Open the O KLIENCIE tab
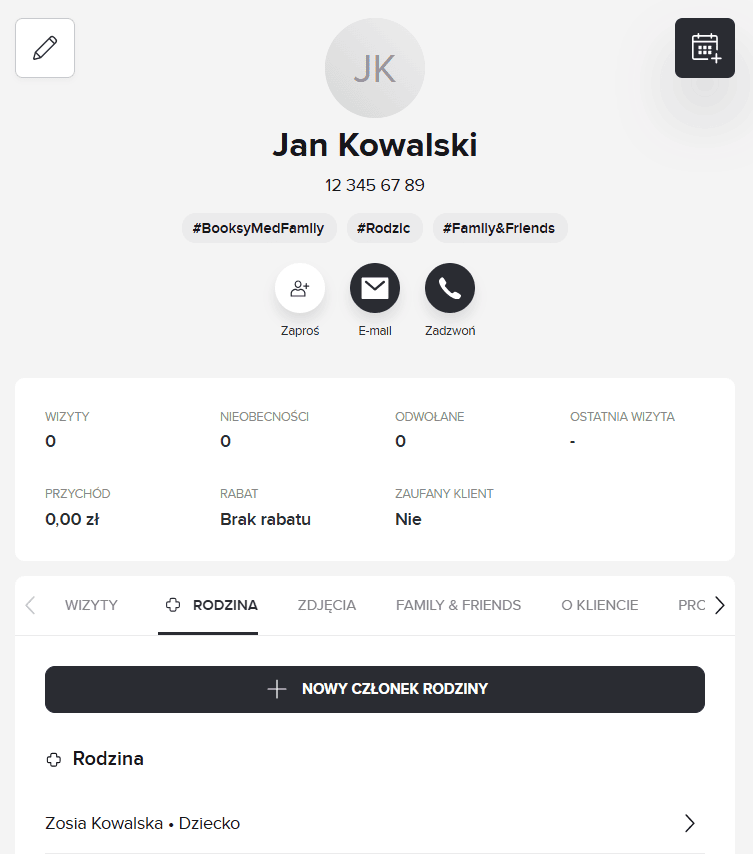 pos(599,604)
